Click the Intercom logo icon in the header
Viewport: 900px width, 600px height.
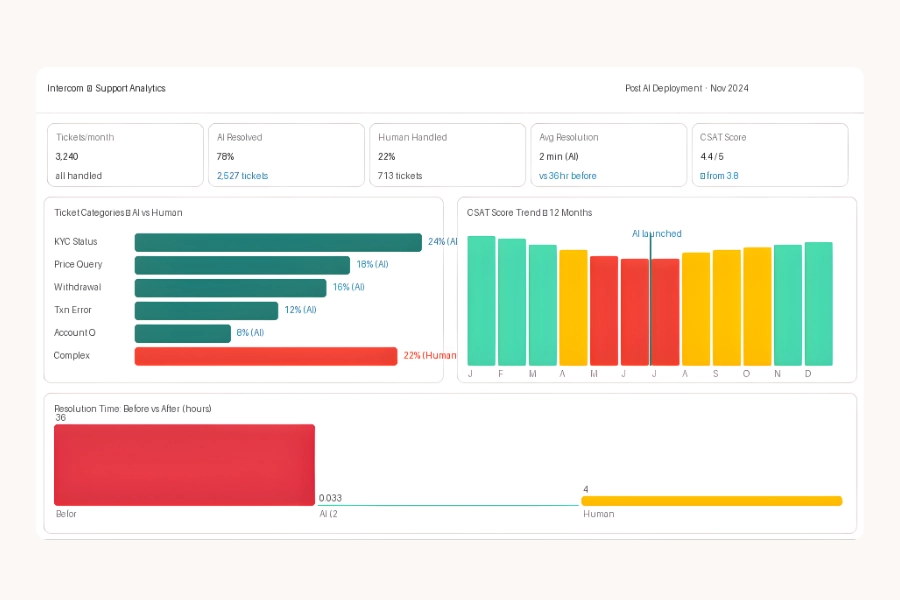point(90,88)
